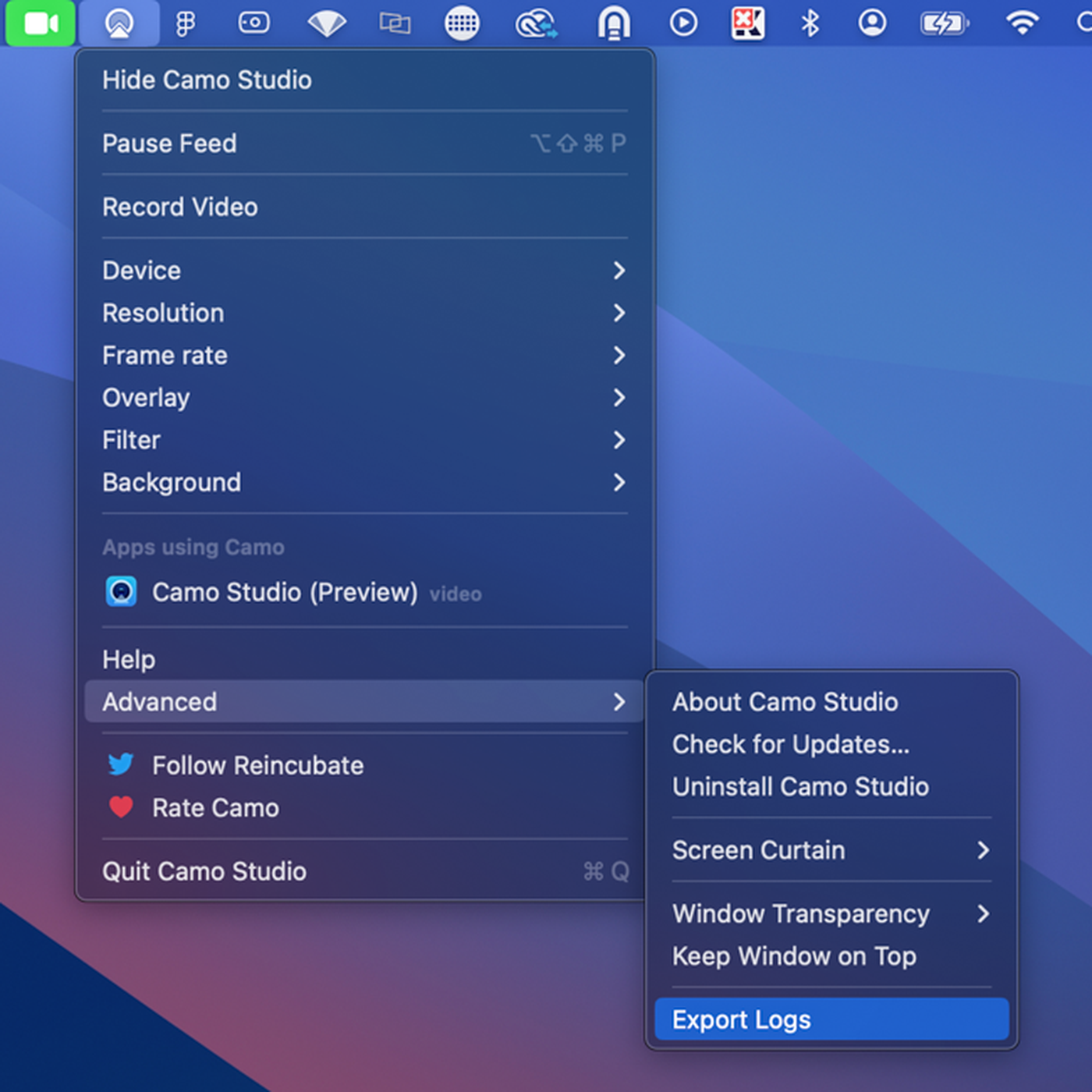Click the Camo Studio menu bar icon
The height and width of the screenshot is (1092, 1092).
[119, 23]
